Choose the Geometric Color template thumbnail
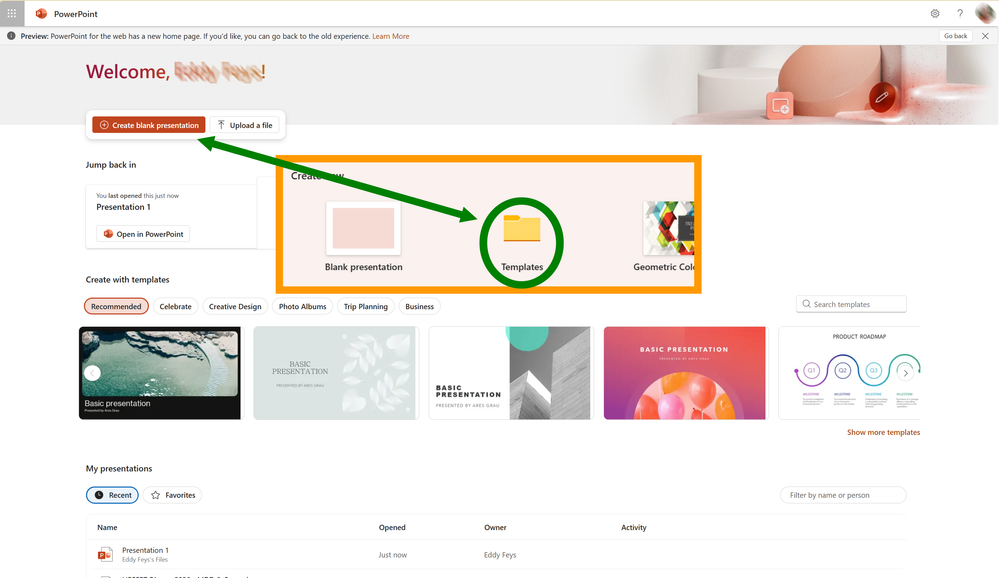Screen dimensions: 999x578 (668, 228)
